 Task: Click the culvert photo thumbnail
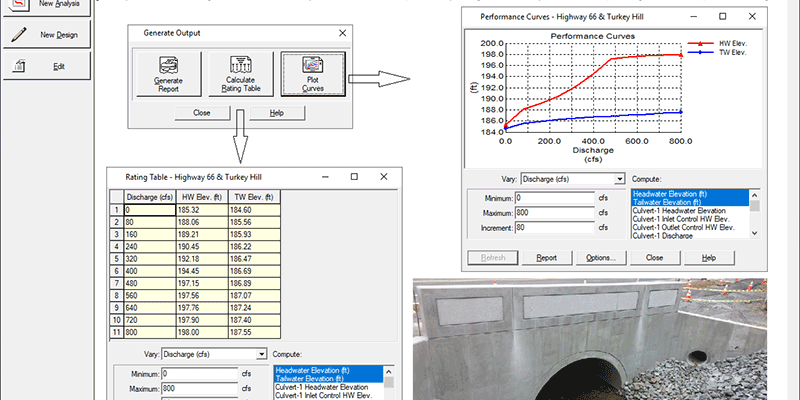pyautogui.click(x=590, y=339)
